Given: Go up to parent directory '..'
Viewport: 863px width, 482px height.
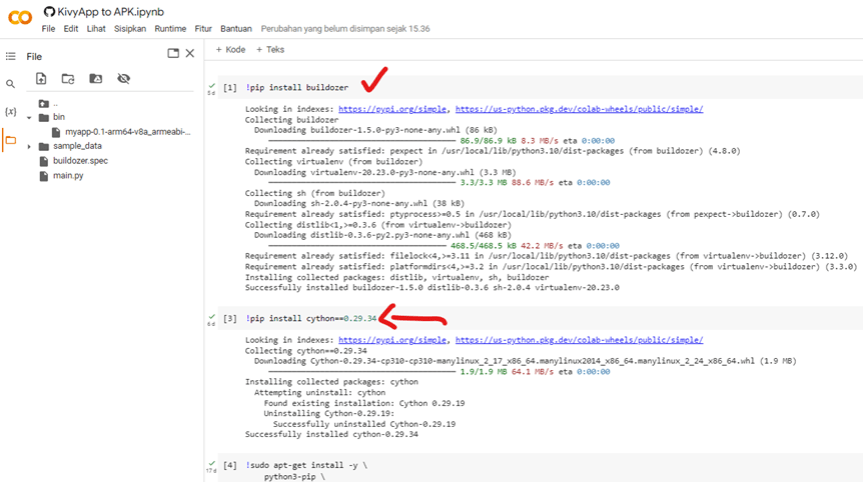Looking at the screenshot, I should (55, 103).
